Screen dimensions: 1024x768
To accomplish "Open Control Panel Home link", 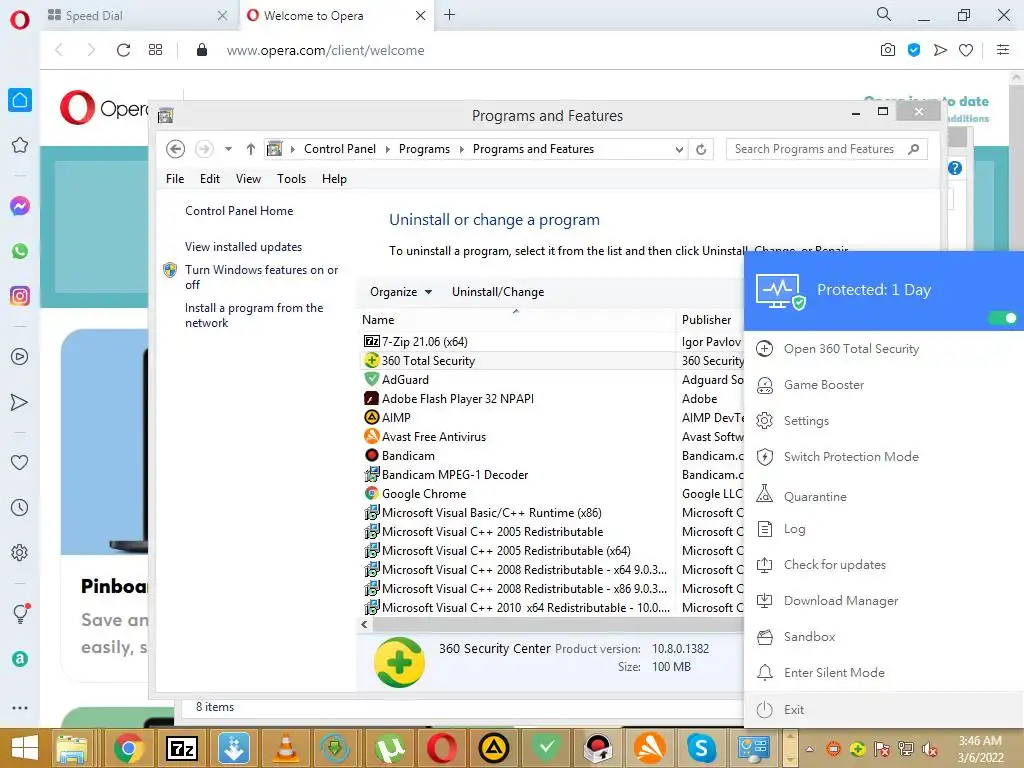I will [239, 211].
